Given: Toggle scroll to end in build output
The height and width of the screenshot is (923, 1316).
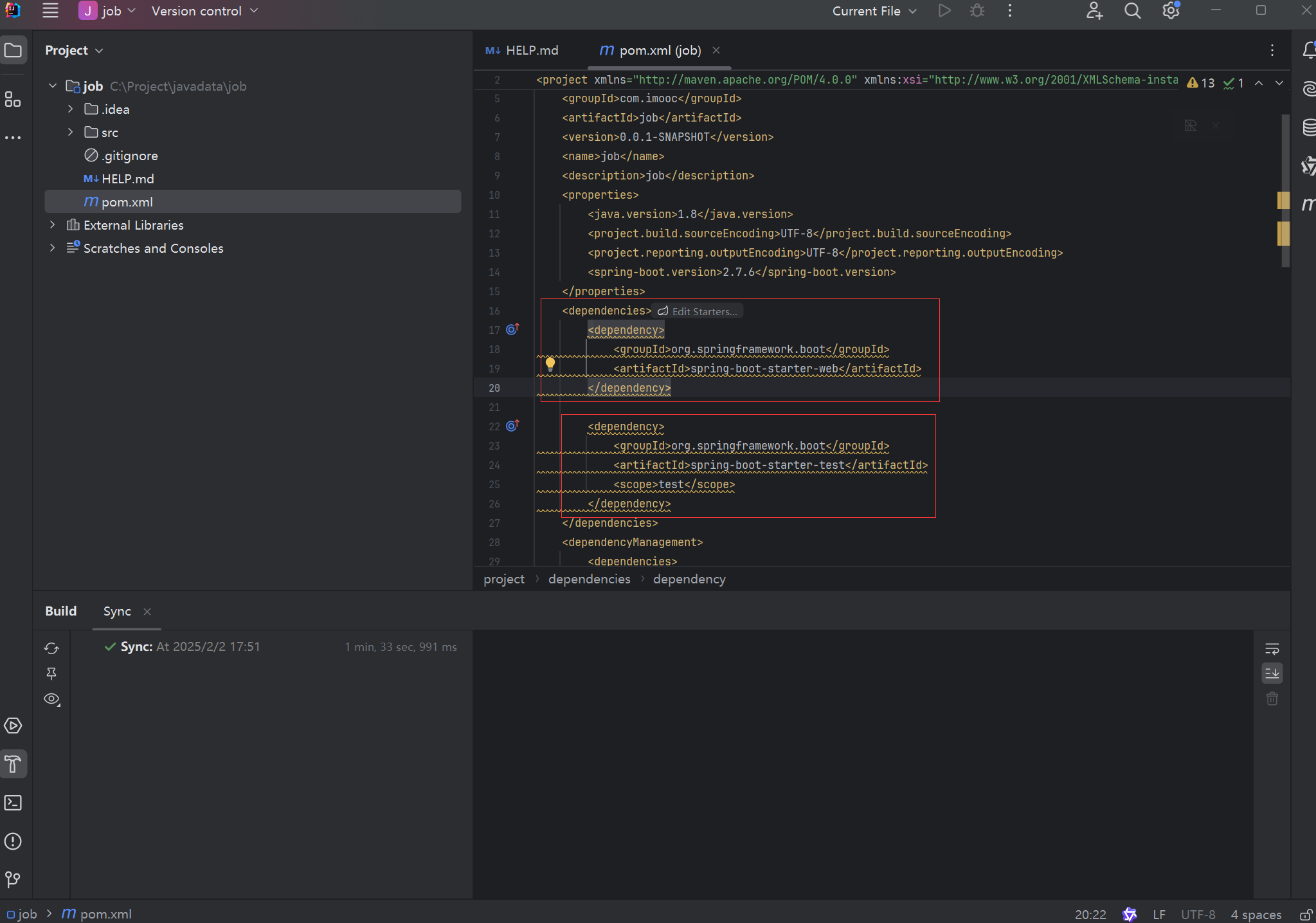Looking at the screenshot, I should click(1272, 673).
